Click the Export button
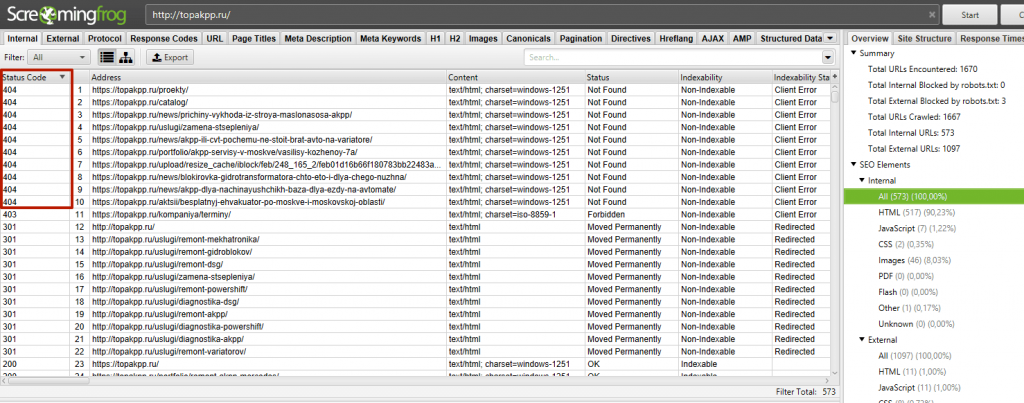The image size is (1024, 403). click(169, 57)
